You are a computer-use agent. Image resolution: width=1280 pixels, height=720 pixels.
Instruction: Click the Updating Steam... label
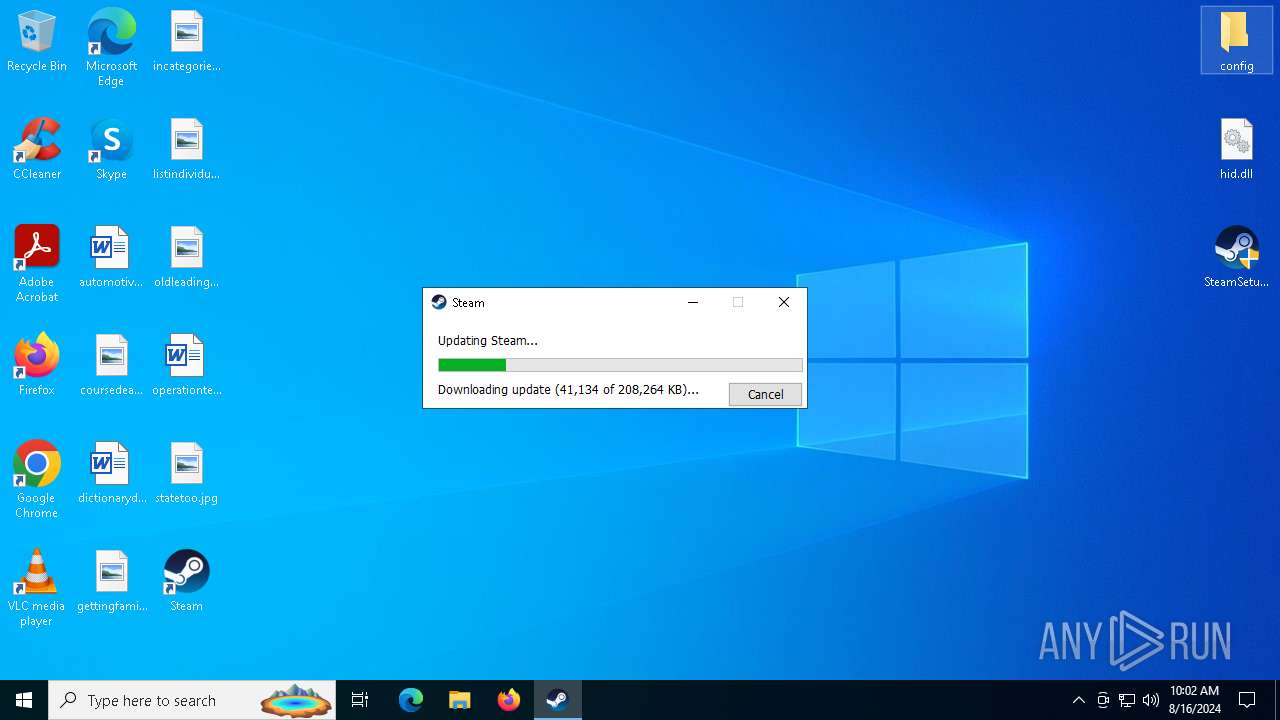point(488,340)
